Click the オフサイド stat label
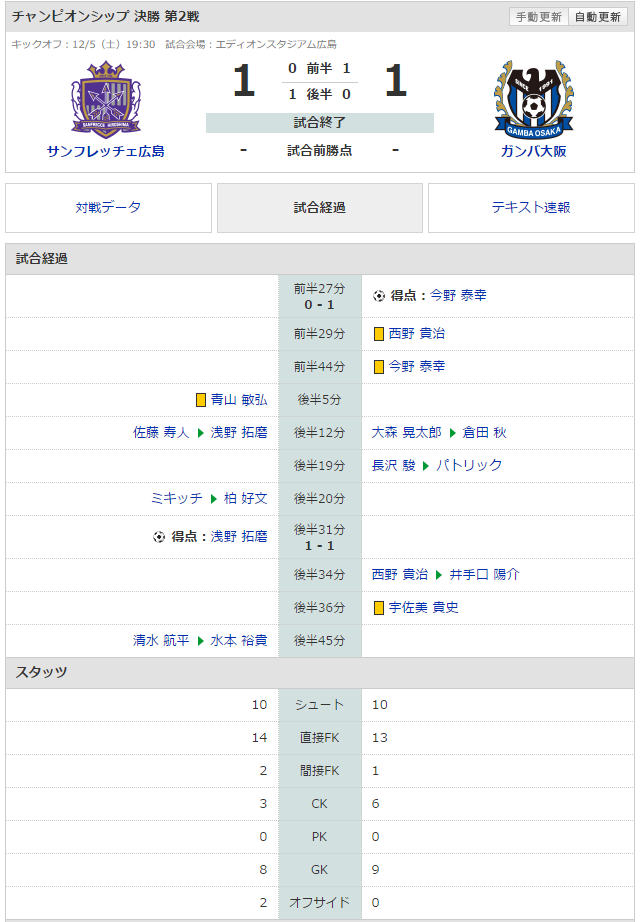 click(319, 902)
